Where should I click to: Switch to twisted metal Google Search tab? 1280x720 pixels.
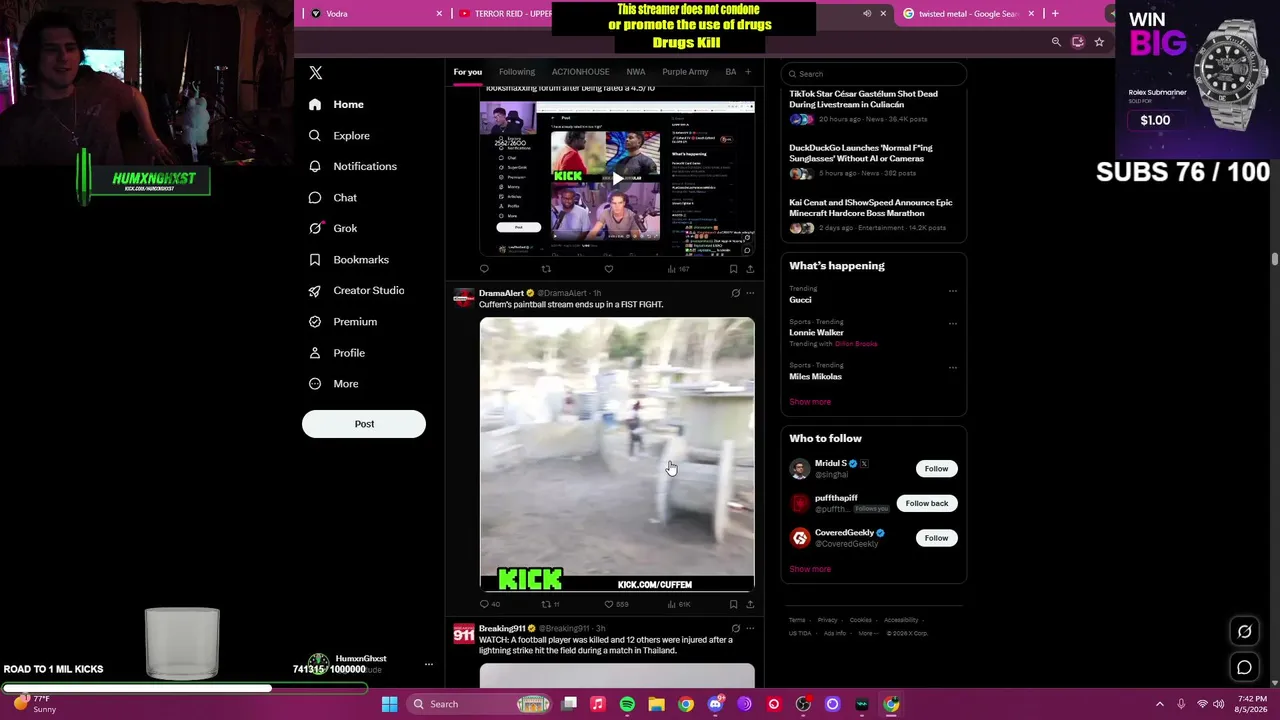(x=968, y=14)
